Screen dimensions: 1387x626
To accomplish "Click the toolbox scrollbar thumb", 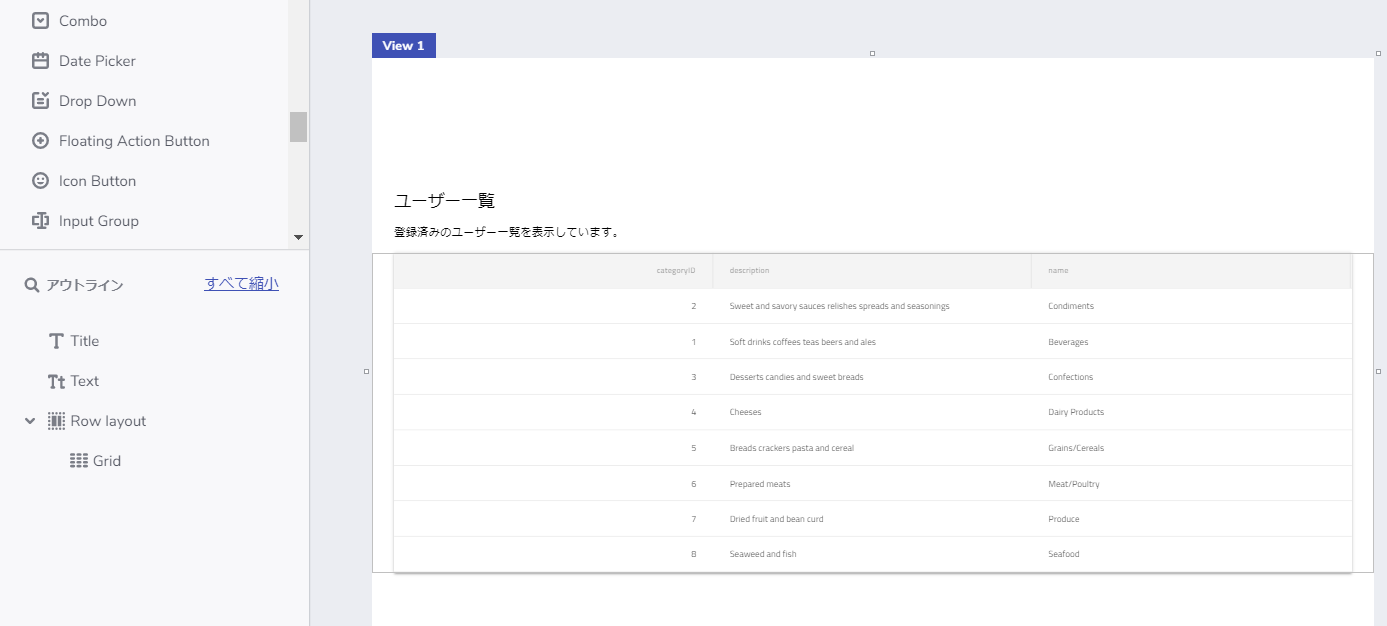I will click(x=298, y=127).
